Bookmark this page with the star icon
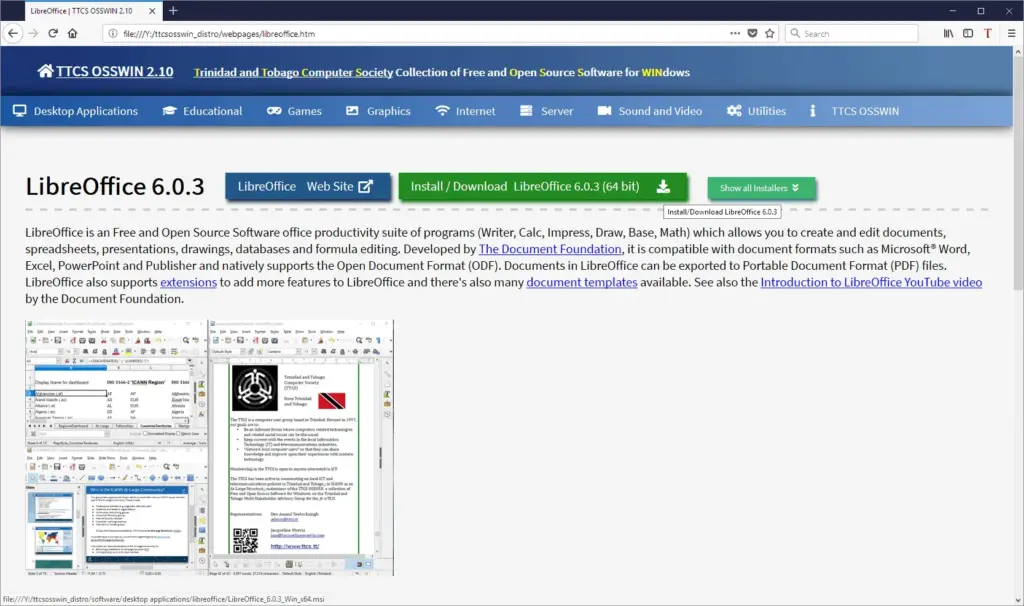 coord(768,33)
